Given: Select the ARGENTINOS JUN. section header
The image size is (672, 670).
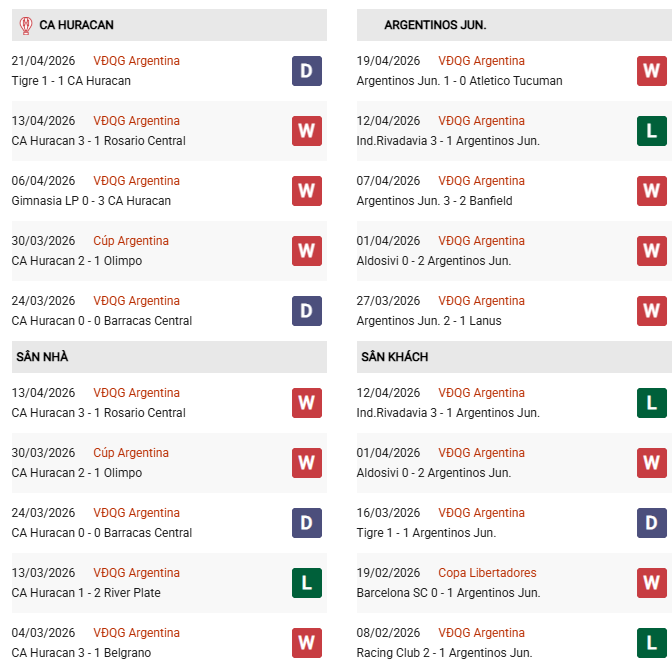Looking at the screenshot, I should [x=435, y=25].
